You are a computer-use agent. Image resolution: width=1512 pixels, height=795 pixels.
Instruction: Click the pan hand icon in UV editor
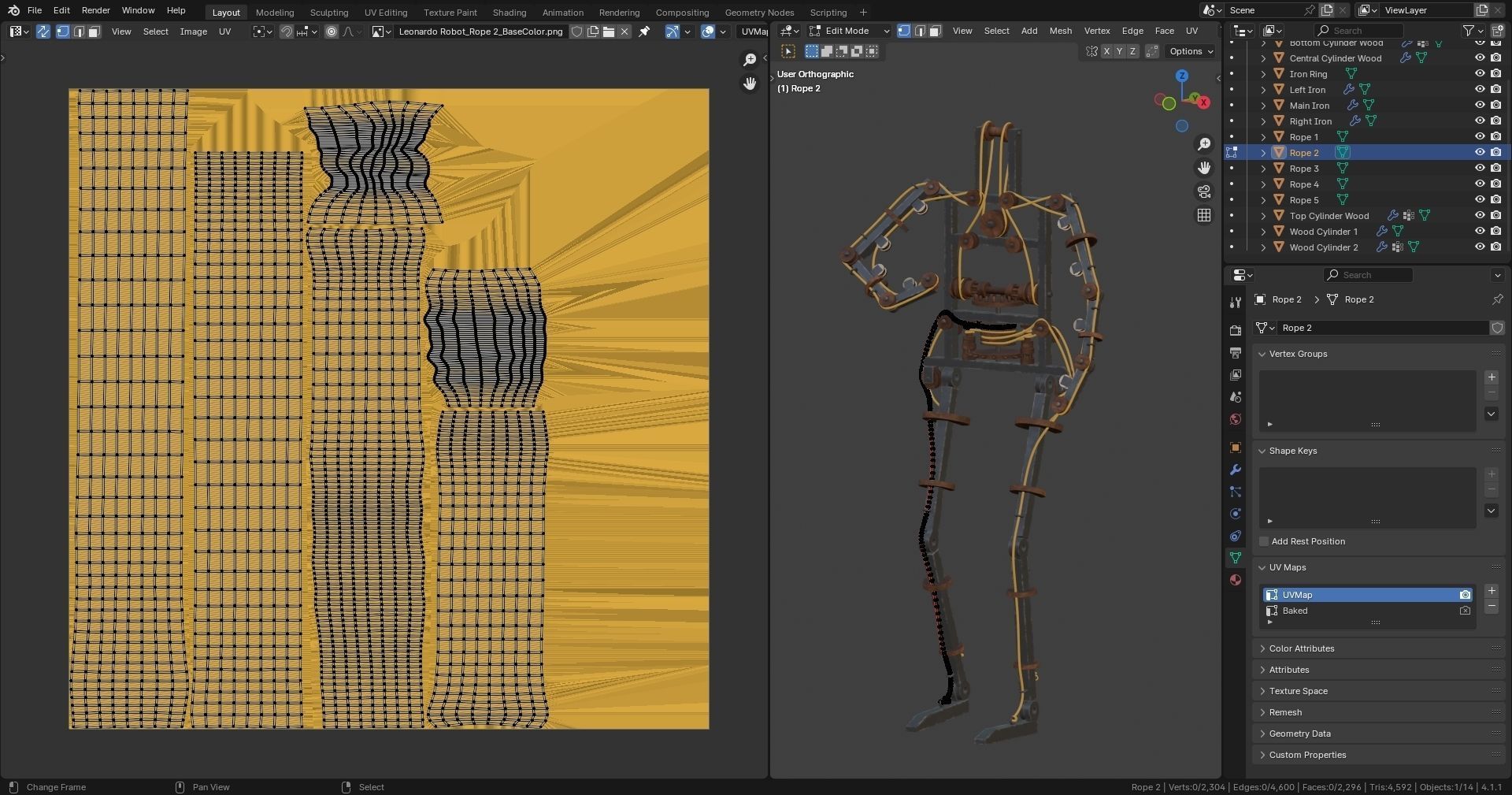click(x=750, y=84)
